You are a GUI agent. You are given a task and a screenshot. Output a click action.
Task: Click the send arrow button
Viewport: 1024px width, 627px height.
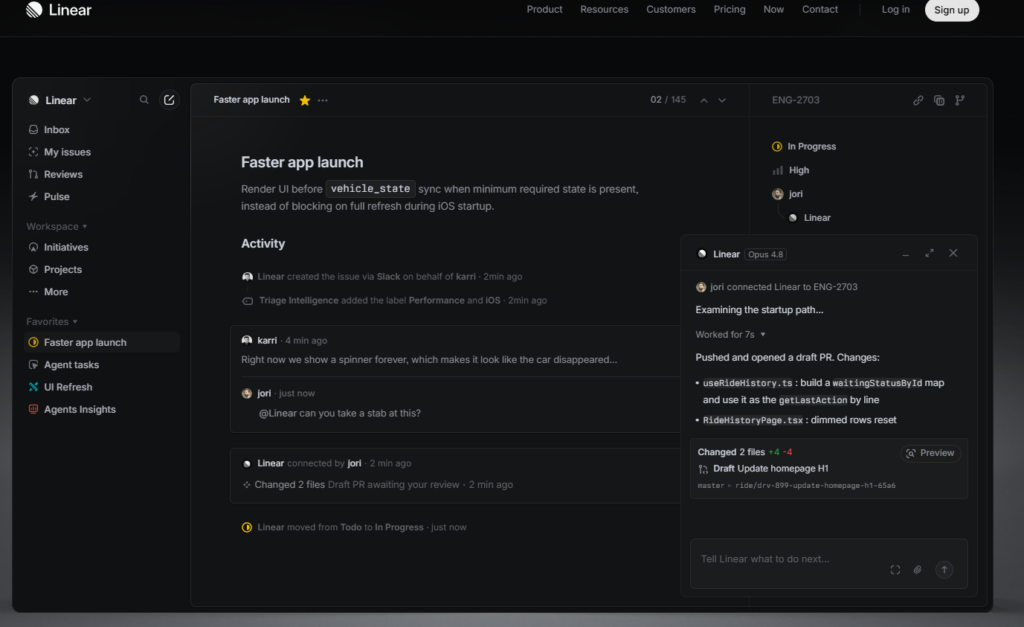[944, 570]
